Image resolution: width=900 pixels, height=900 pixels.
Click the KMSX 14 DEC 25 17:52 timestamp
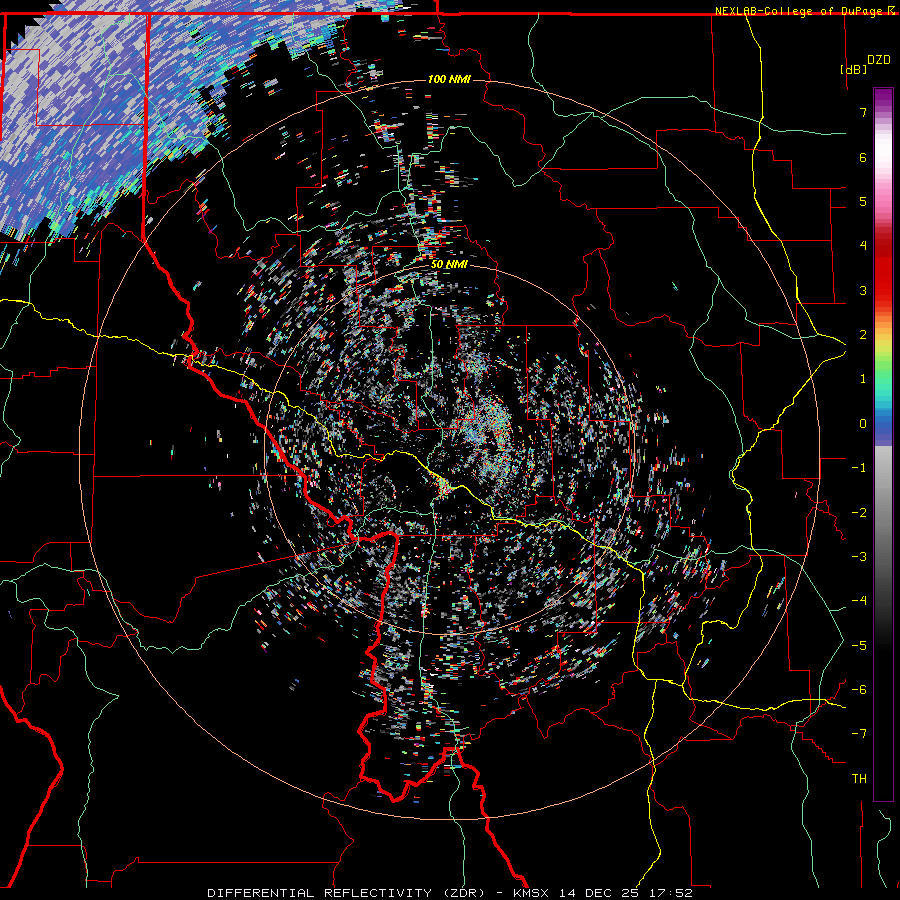(x=603, y=893)
